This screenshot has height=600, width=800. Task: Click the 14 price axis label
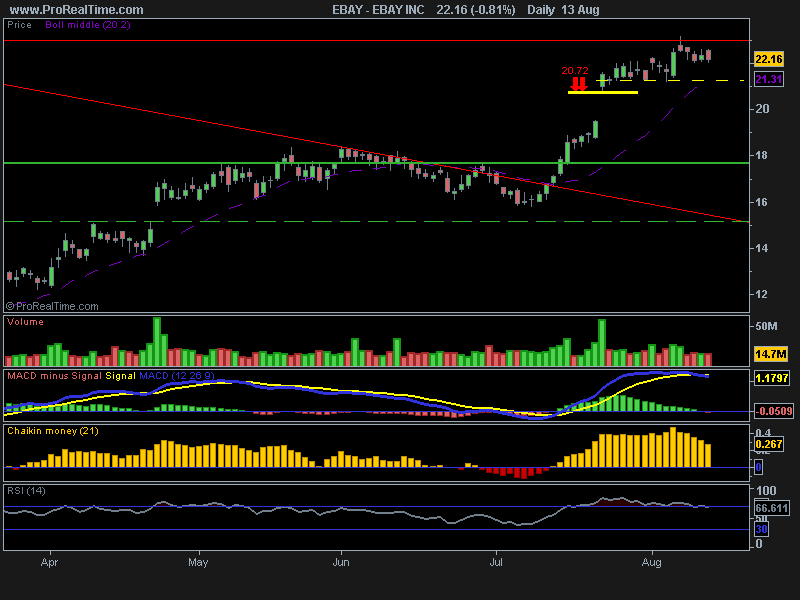click(x=761, y=248)
